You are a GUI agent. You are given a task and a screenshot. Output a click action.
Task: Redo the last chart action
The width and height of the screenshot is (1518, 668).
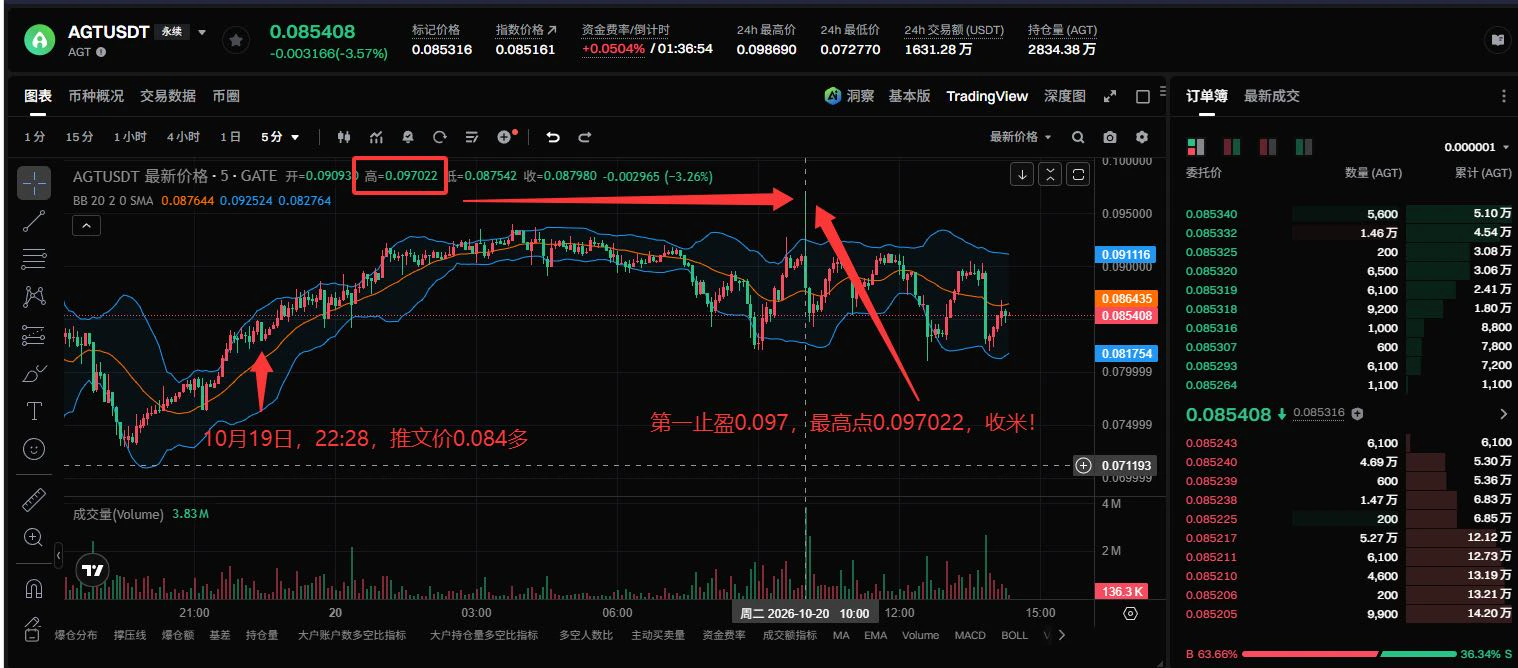click(x=585, y=137)
